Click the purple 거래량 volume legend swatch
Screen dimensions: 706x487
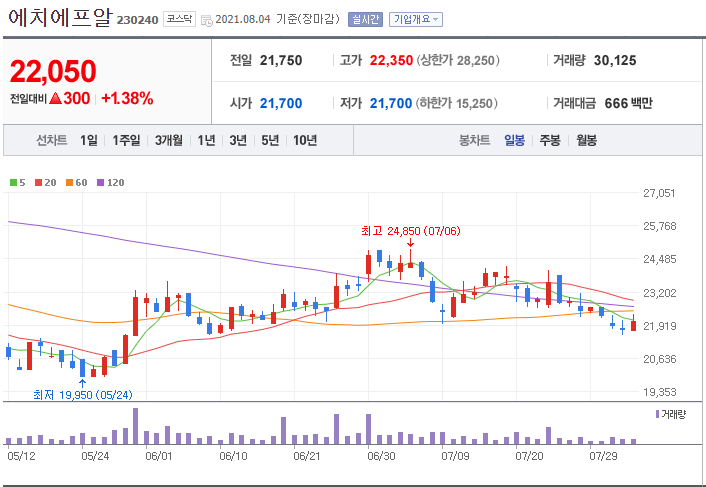[x=657, y=414]
